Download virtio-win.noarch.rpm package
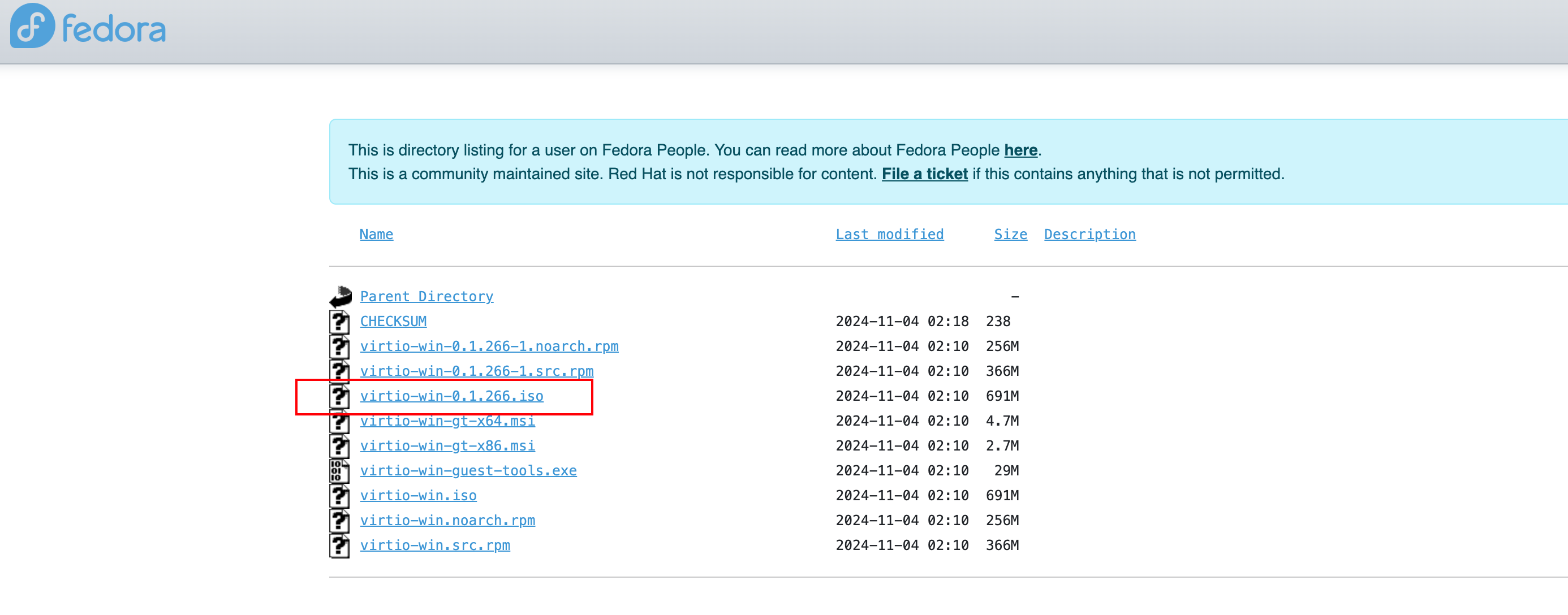Screen dimensions: 1568x615 [447, 520]
